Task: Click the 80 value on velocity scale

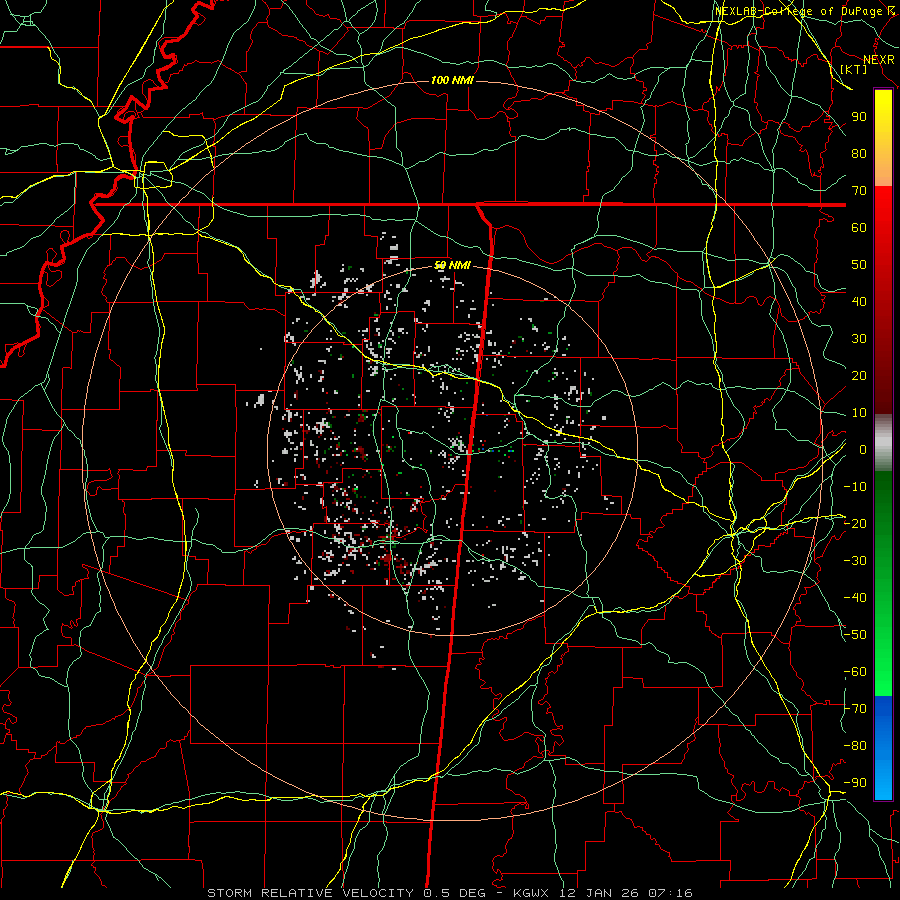Action: (859, 153)
